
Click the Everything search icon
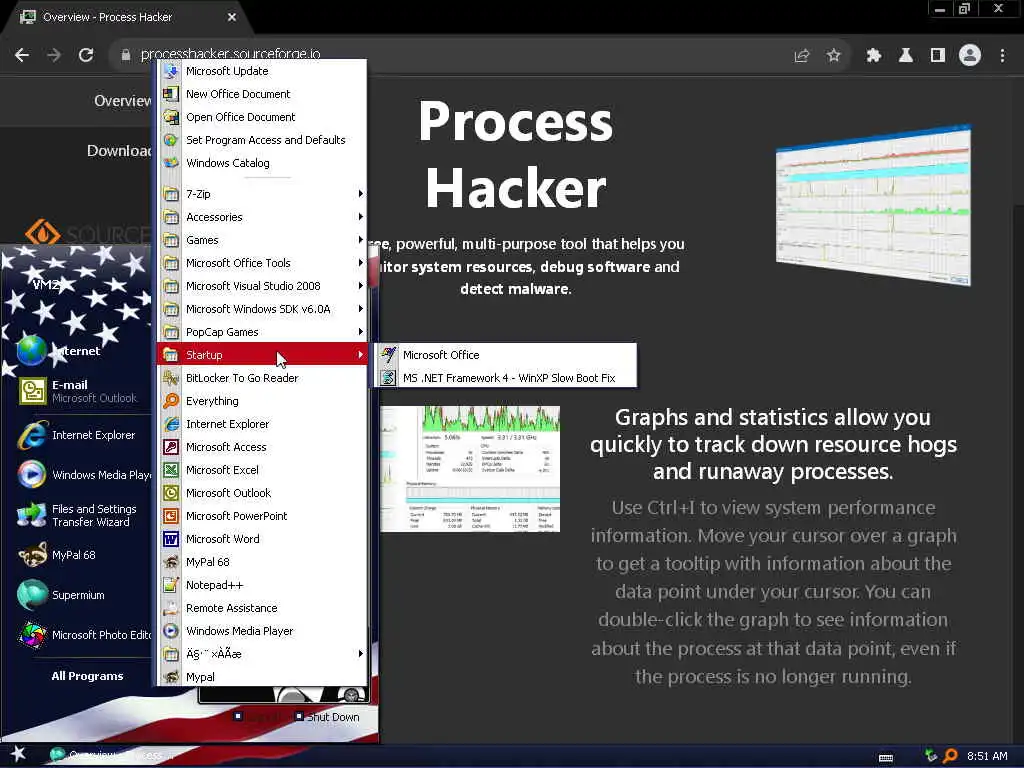point(171,401)
